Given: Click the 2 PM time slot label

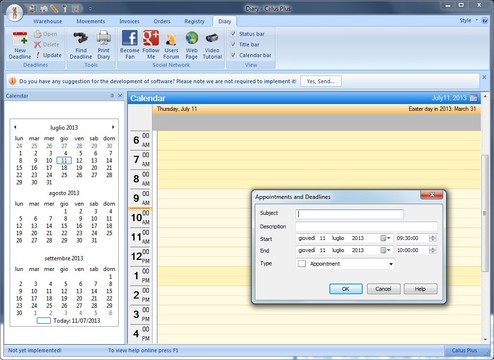Looking at the screenshot, I should click(140, 295).
